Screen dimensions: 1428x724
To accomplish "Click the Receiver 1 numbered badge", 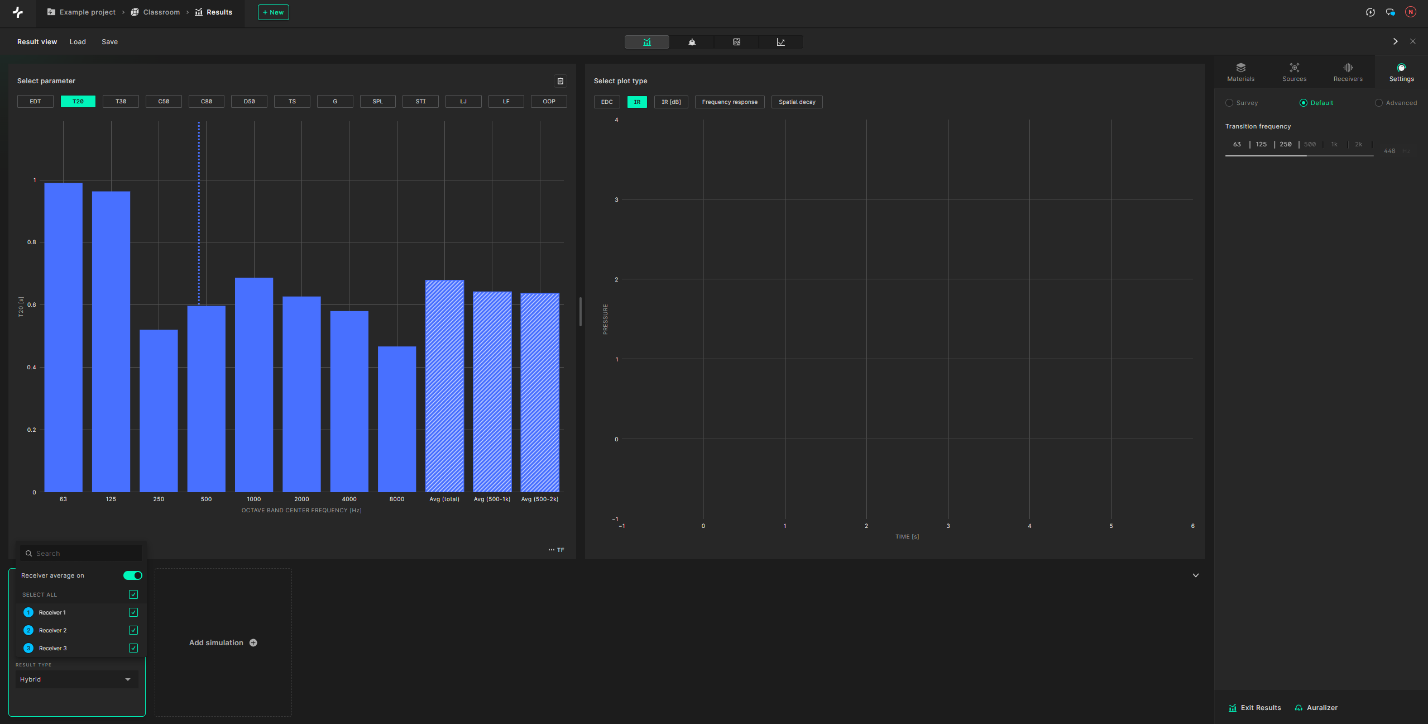I will point(29,612).
